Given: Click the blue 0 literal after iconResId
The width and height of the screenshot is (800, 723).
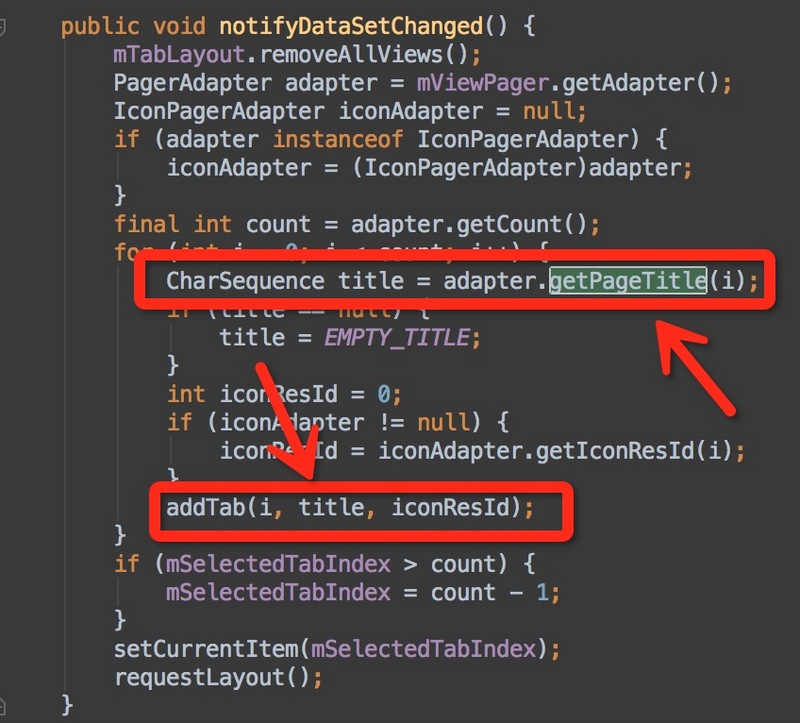Looking at the screenshot, I should pyautogui.click(x=384, y=394).
